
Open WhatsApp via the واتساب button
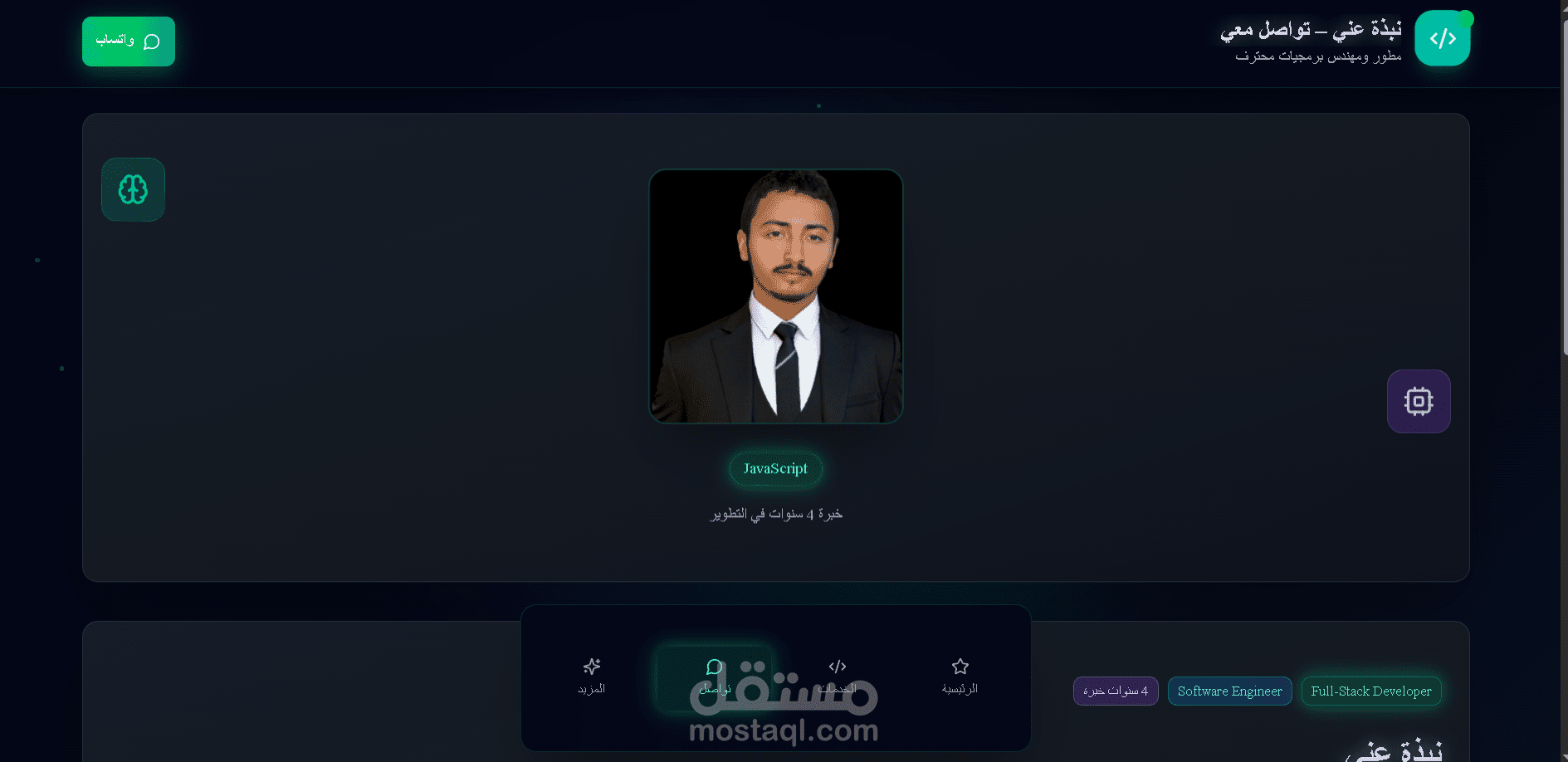coord(129,42)
